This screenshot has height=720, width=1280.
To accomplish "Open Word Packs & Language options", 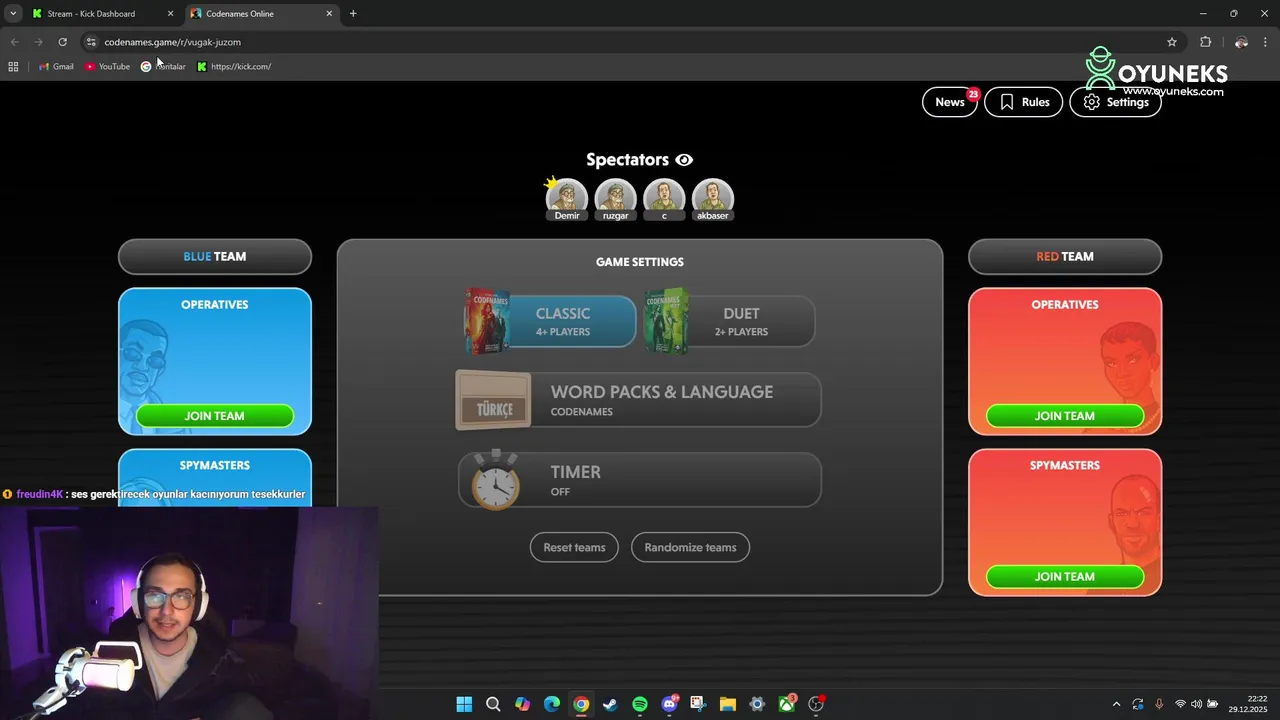I will [639, 400].
